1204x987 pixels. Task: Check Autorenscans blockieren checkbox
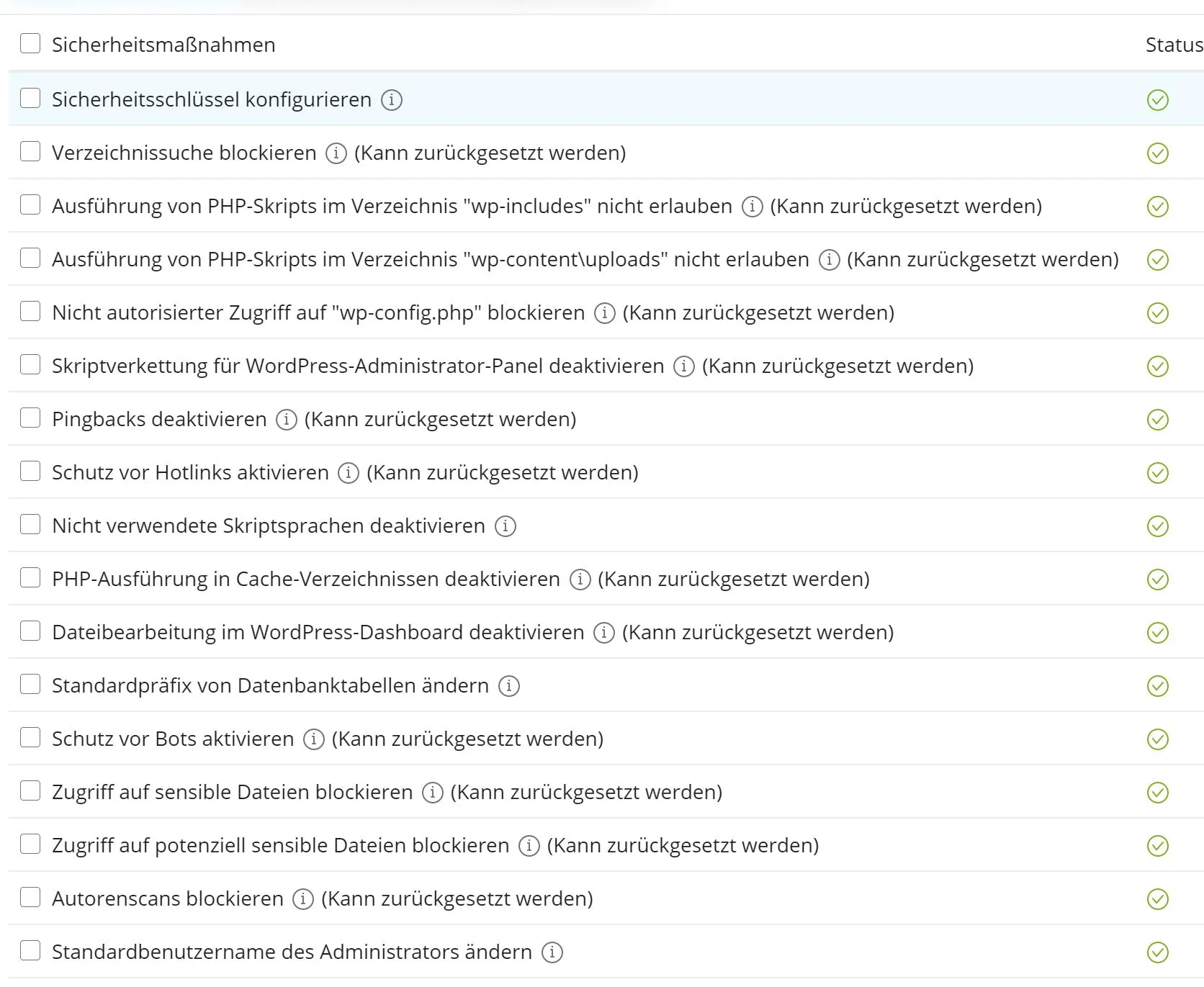point(30,897)
